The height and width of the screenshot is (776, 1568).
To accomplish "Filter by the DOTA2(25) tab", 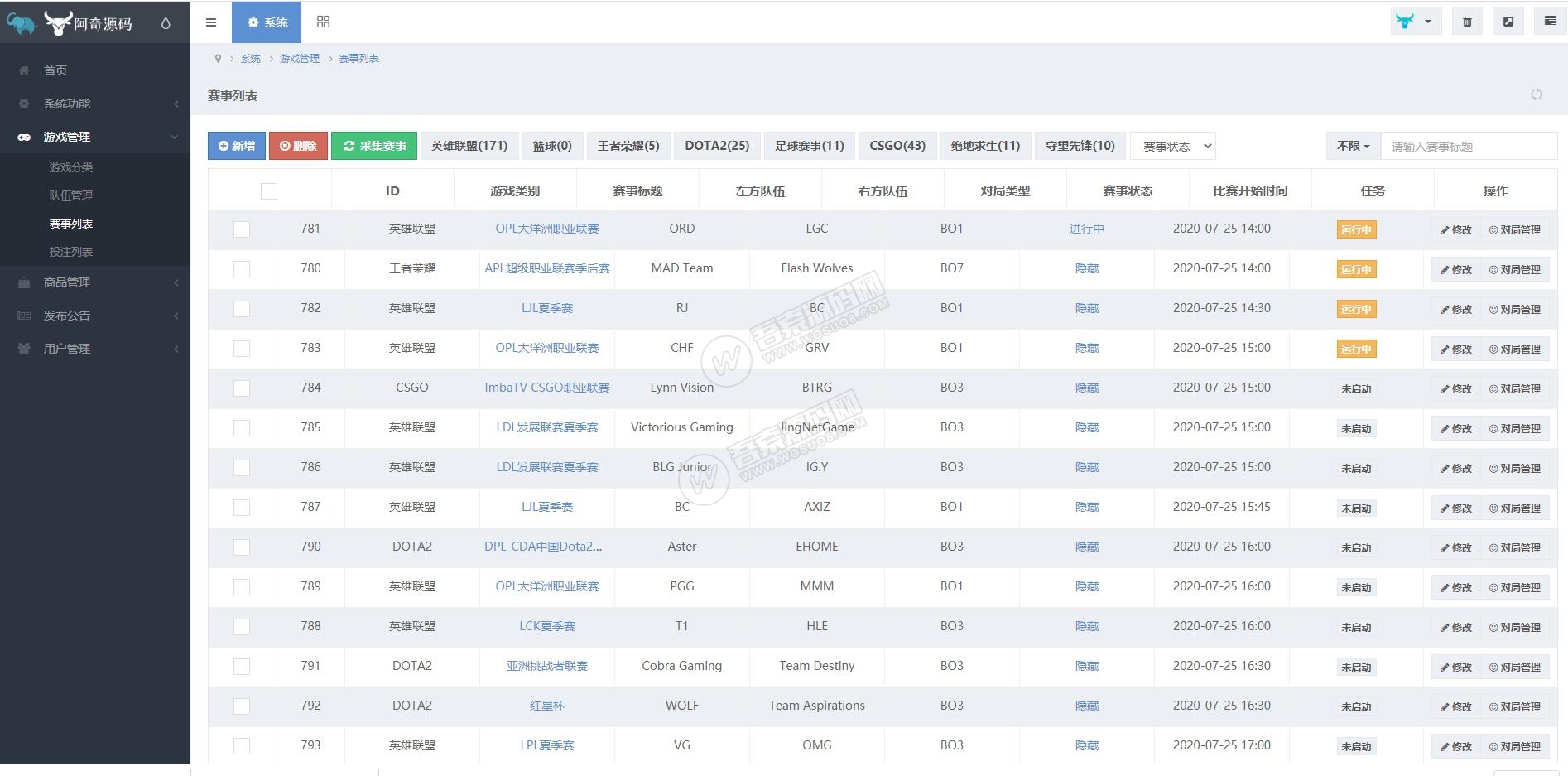I will [x=717, y=146].
